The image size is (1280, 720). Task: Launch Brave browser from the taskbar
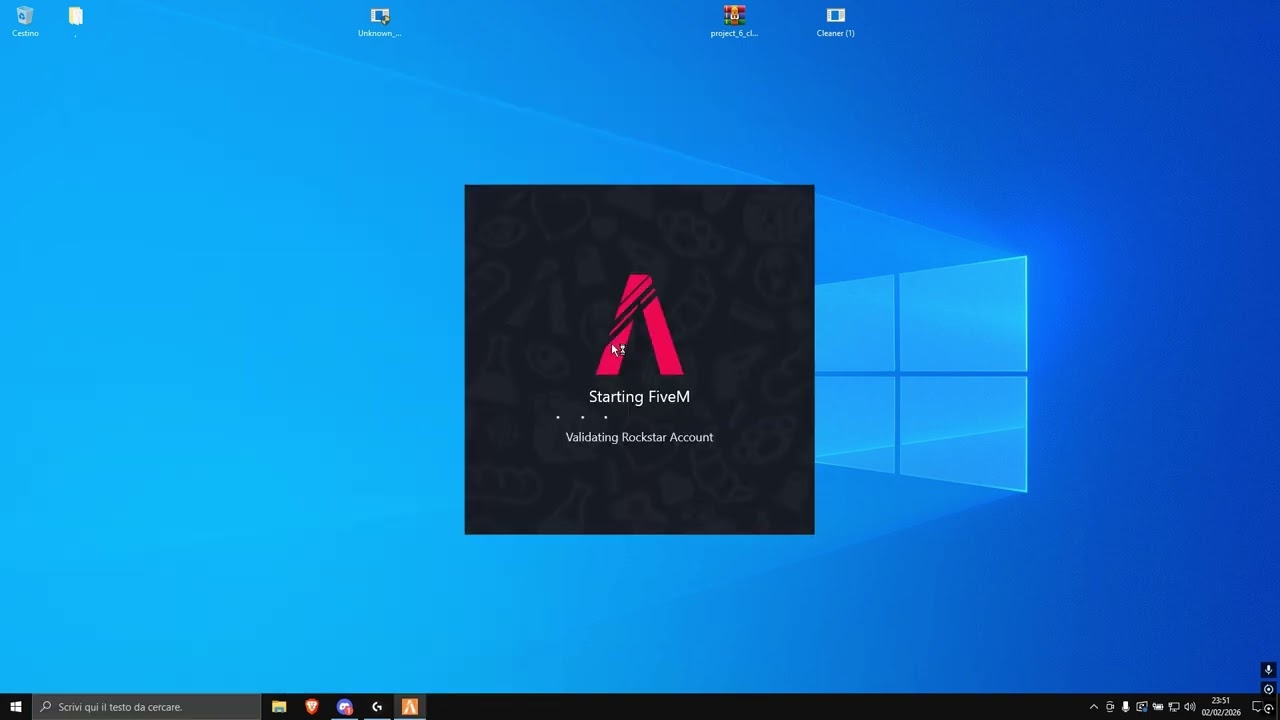(312, 707)
